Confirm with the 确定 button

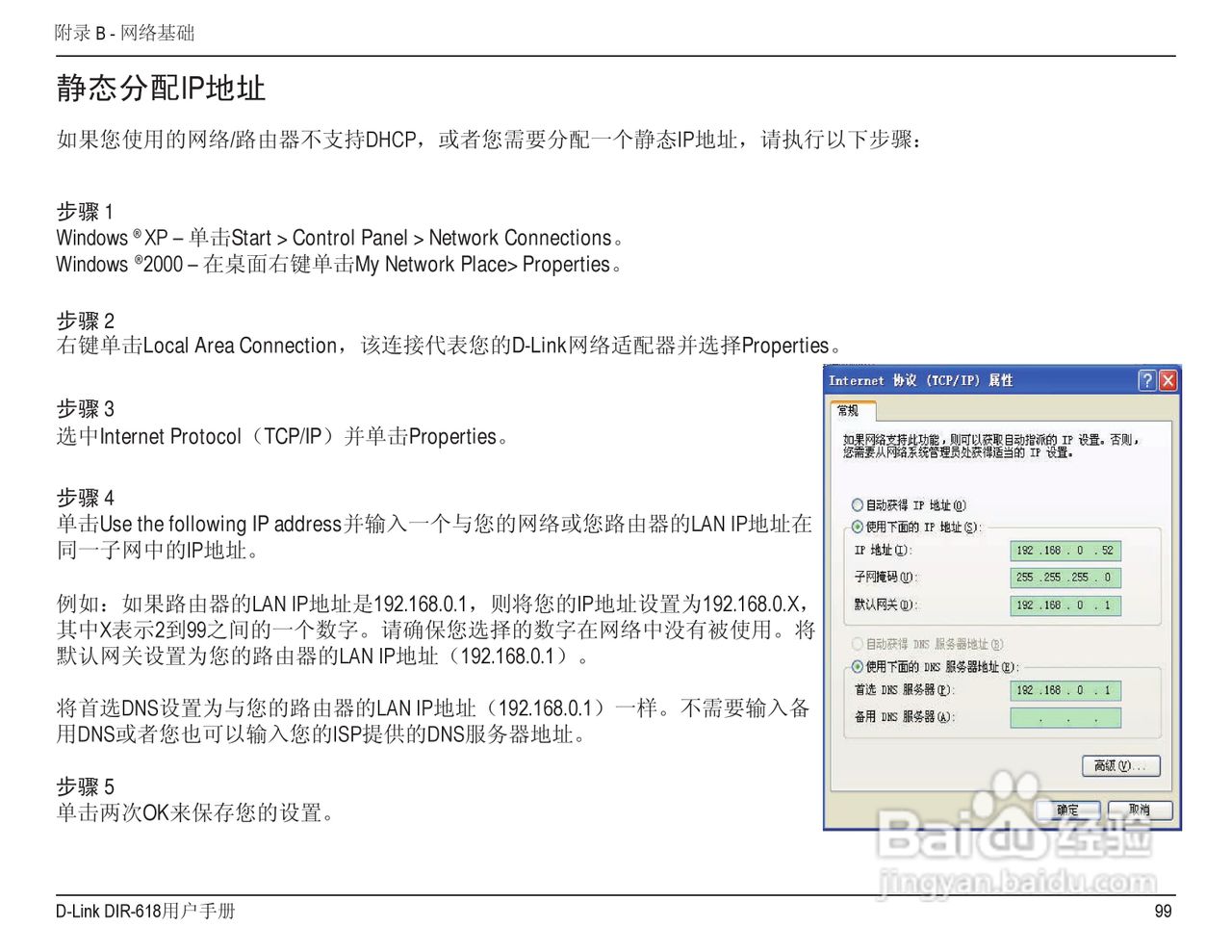(x=1067, y=810)
